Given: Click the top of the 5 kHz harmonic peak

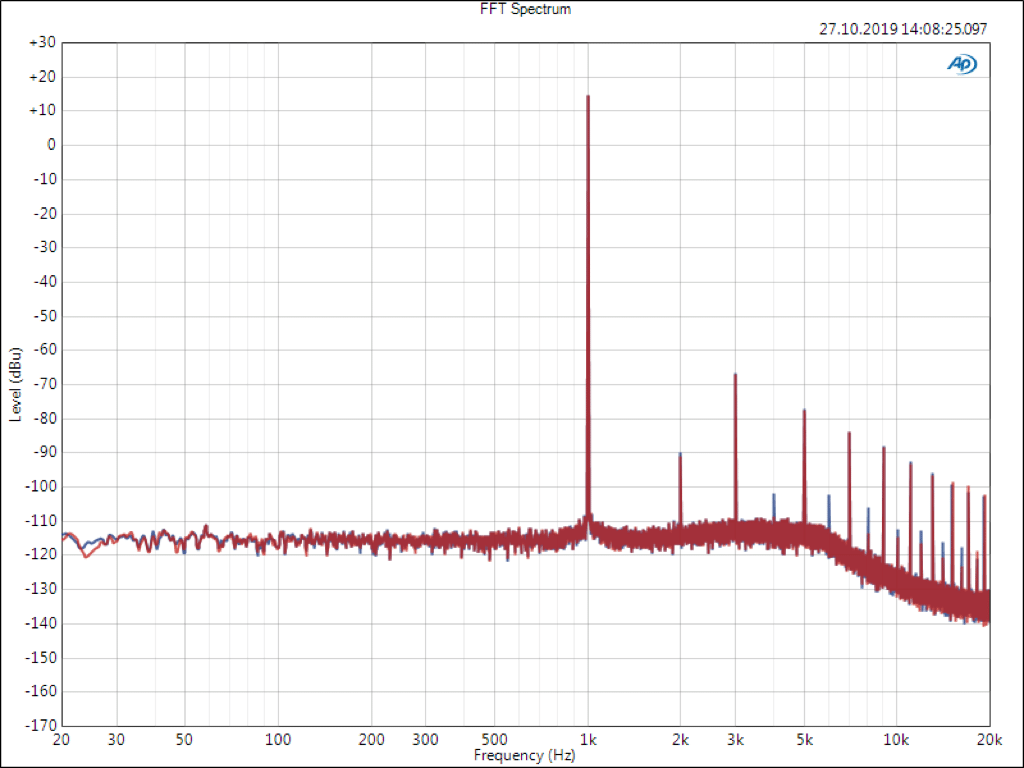Looking at the screenshot, I should click(x=804, y=411).
